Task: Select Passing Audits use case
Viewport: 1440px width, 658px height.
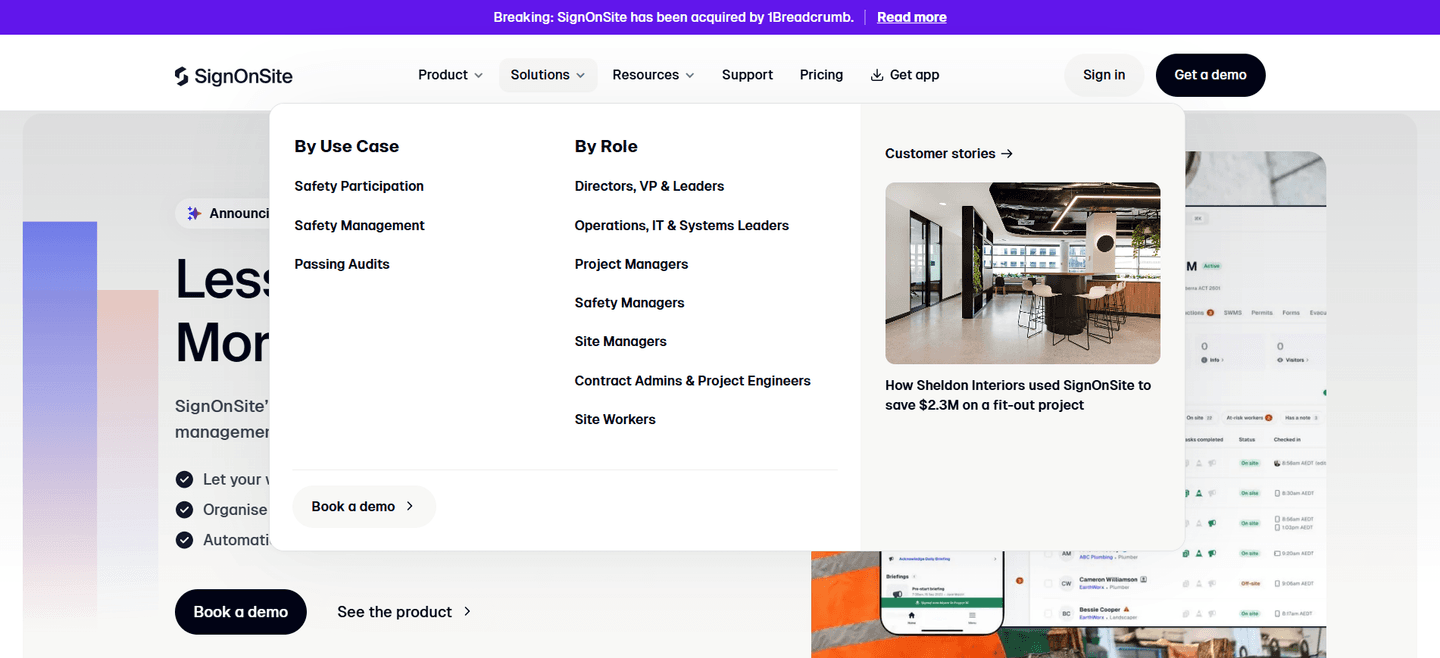Action: 342,264
